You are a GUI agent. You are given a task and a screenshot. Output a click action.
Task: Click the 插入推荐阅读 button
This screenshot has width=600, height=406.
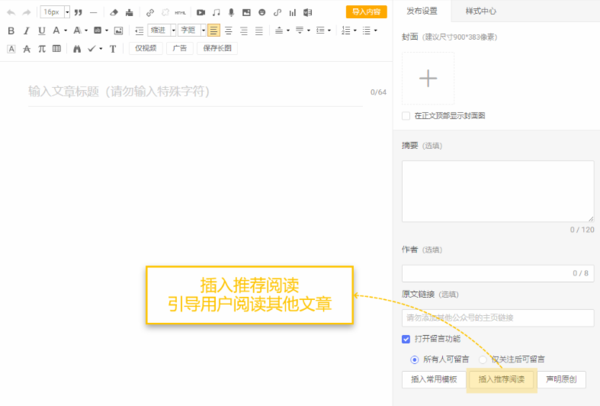click(501, 380)
